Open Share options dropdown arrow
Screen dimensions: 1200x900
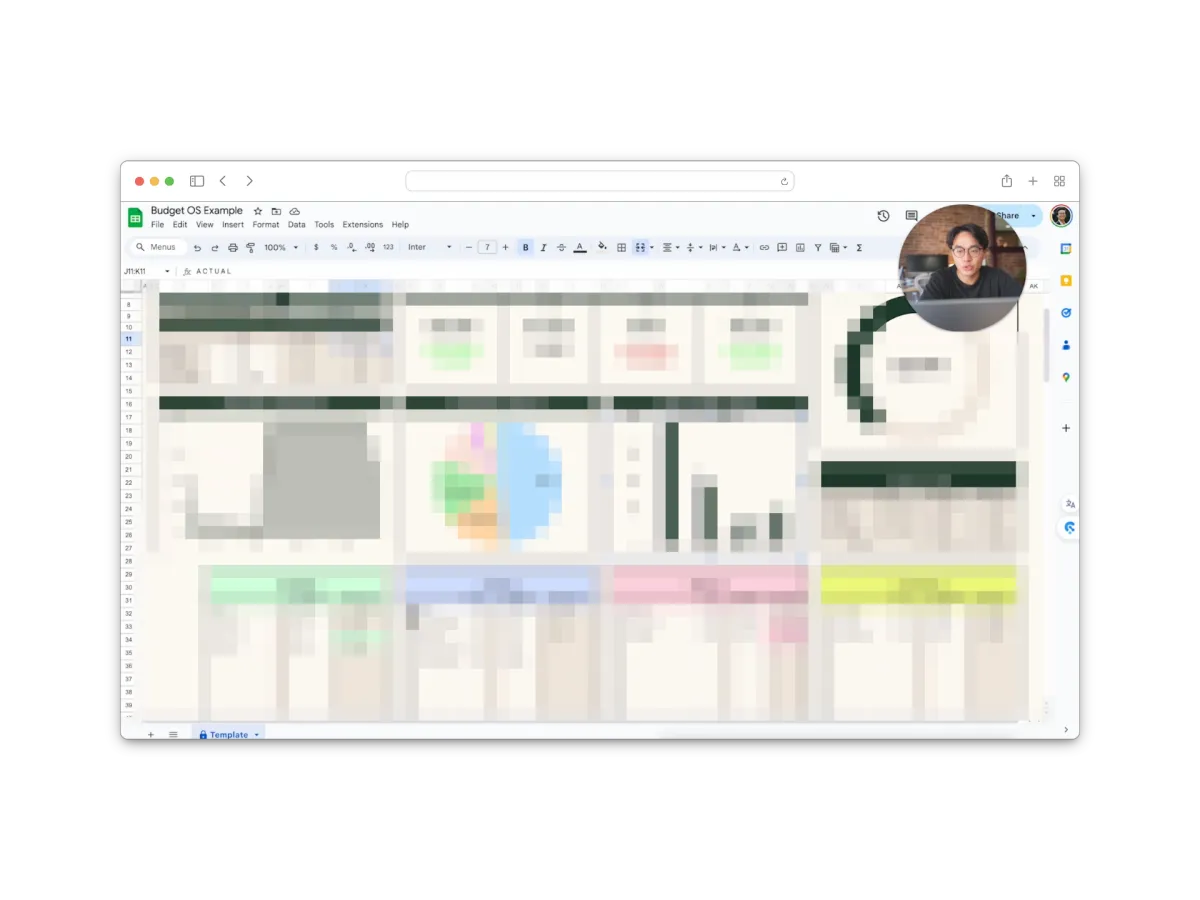pos(1033,216)
